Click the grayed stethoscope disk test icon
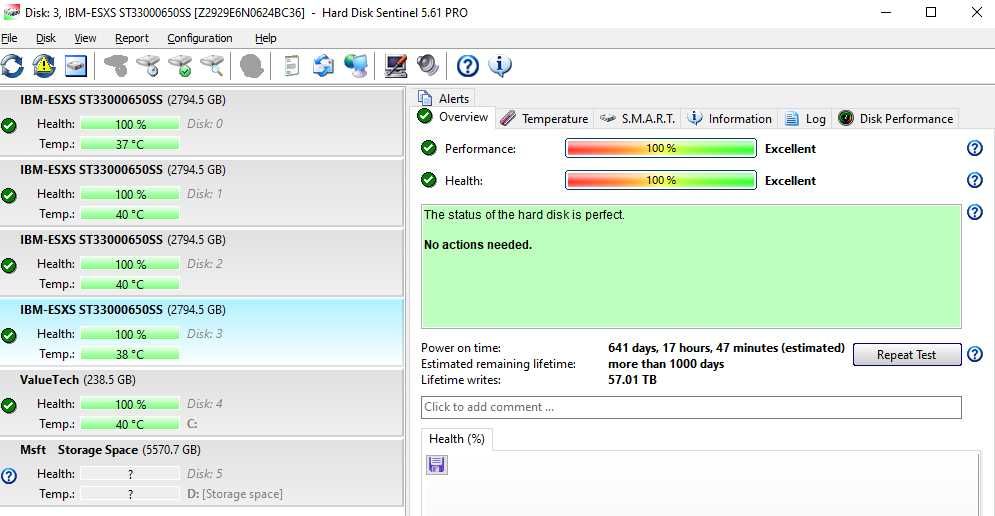This screenshot has height=516, width=995. pos(116,65)
